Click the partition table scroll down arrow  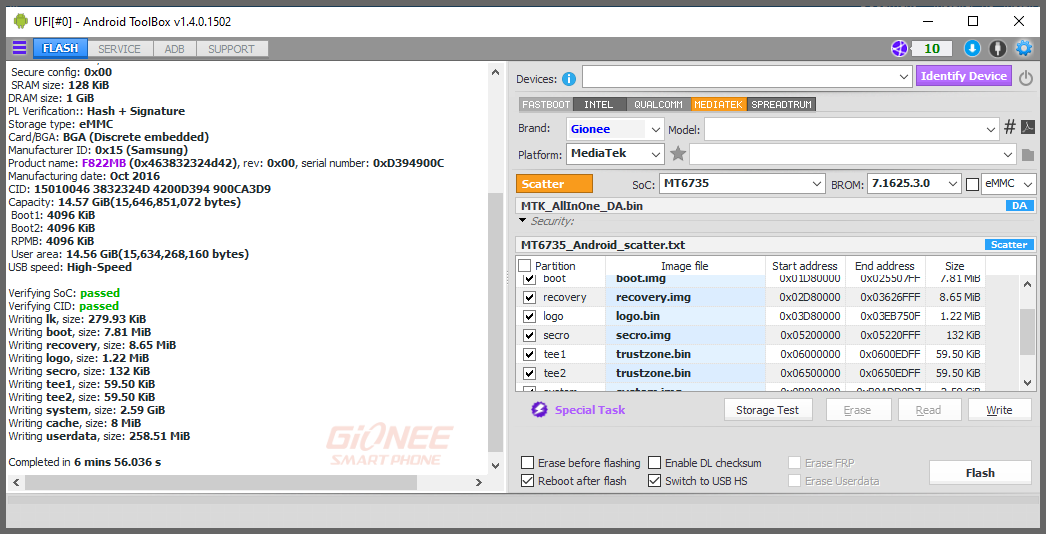point(1028,383)
